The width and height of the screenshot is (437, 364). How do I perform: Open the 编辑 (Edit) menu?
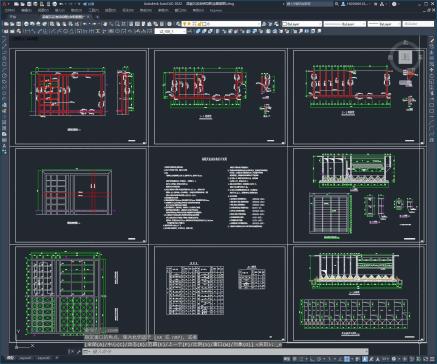point(26,10)
